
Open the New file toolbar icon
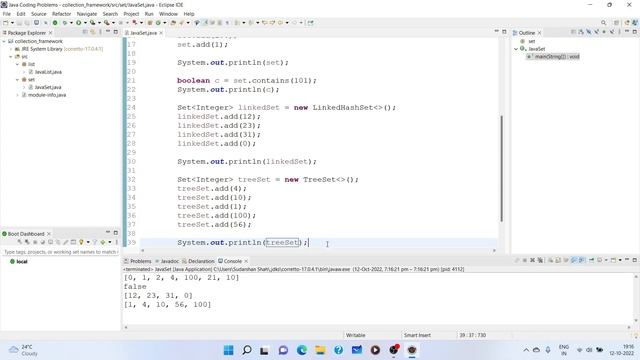click(6, 23)
